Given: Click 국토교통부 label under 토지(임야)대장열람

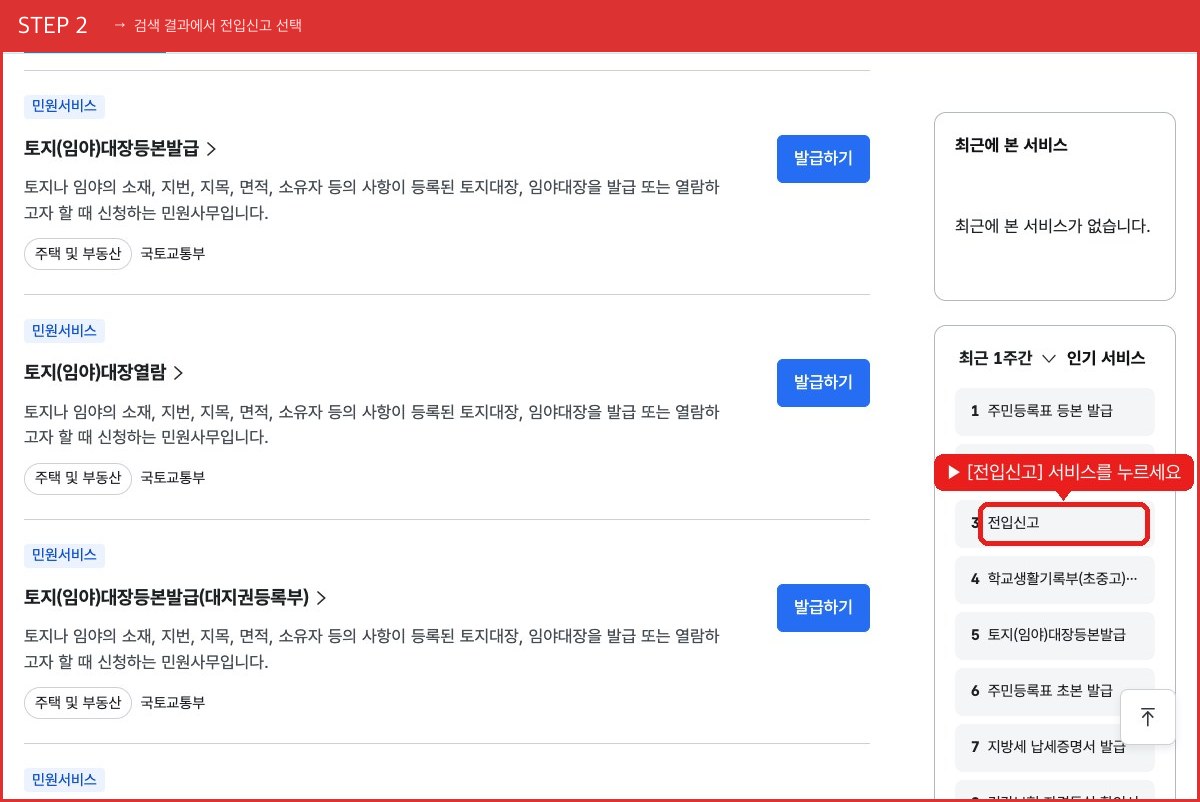Looking at the screenshot, I should point(173,478).
